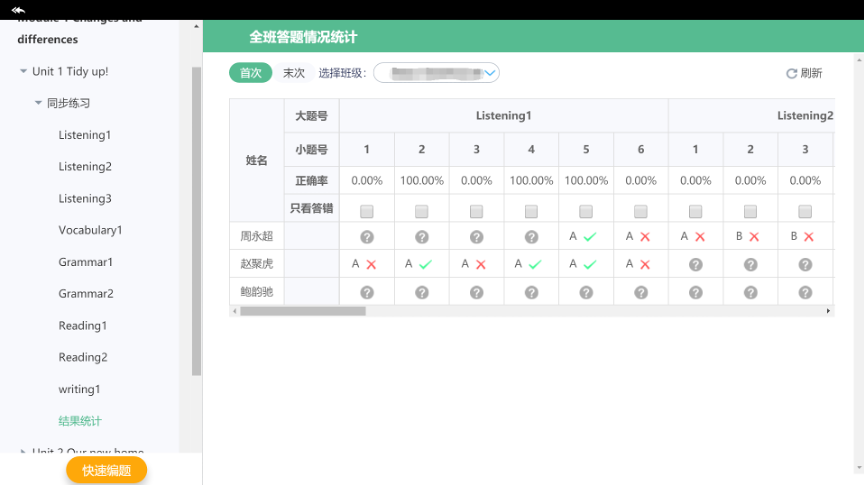
Task: Check 只看答错 box for Listening2 question 3
Action: point(805,211)
